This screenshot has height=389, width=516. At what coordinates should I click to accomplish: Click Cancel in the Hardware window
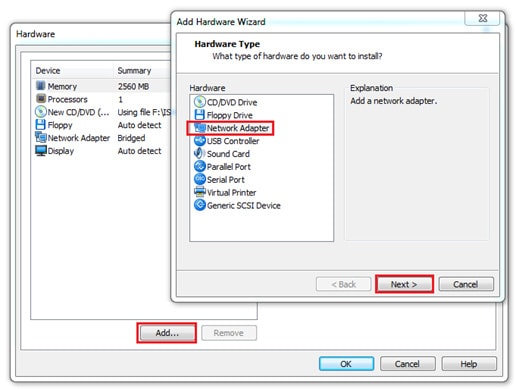coord(407,364)
